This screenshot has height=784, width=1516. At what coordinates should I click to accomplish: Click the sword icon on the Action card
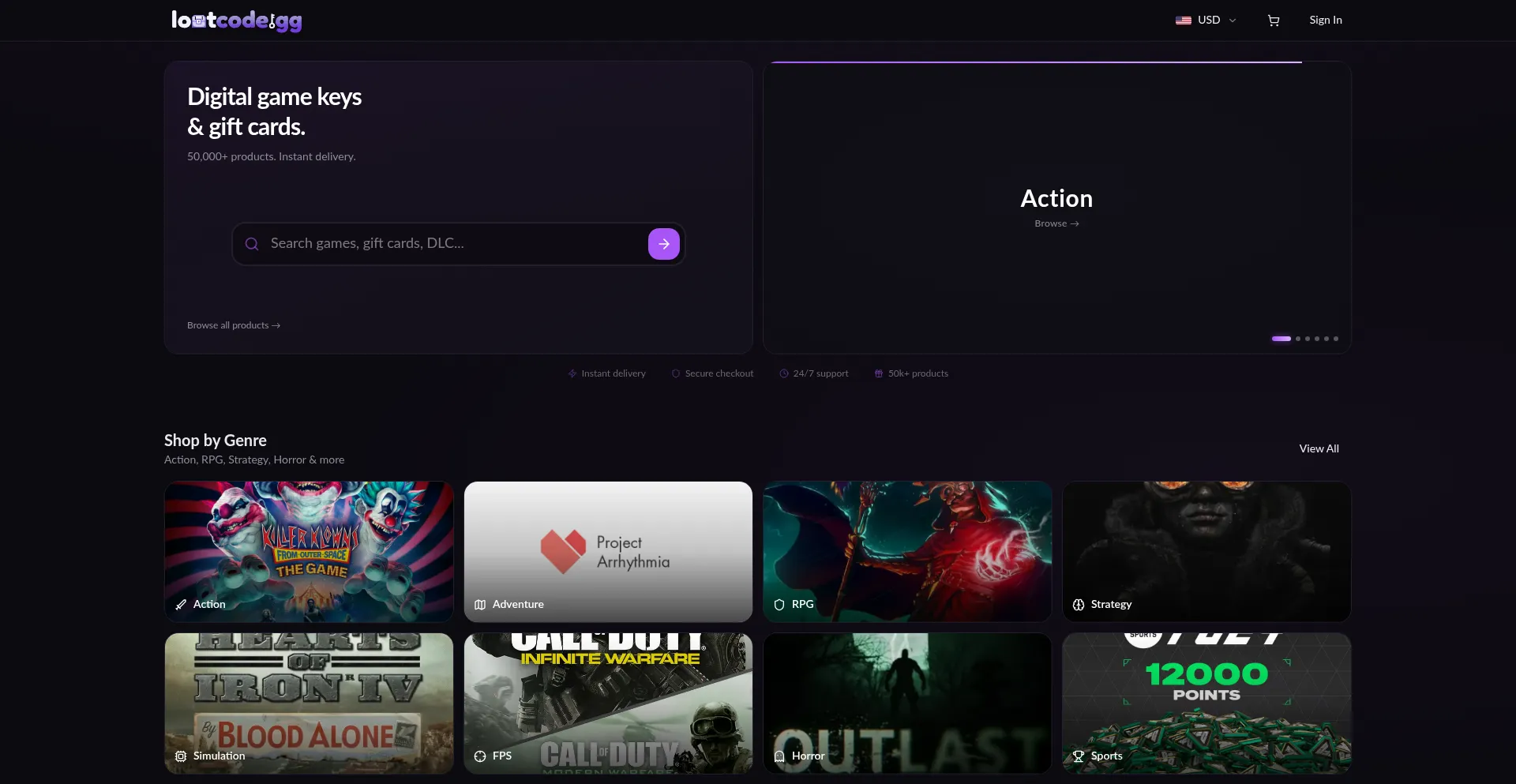coord(181,605)
